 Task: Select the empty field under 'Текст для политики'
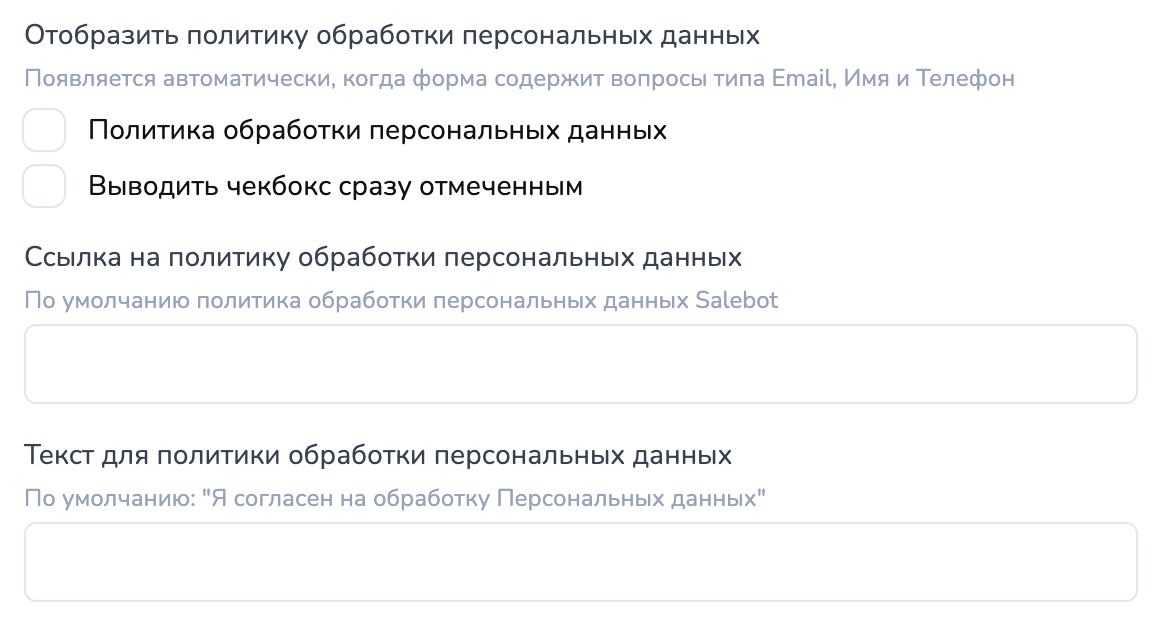[x=580, y=562]
